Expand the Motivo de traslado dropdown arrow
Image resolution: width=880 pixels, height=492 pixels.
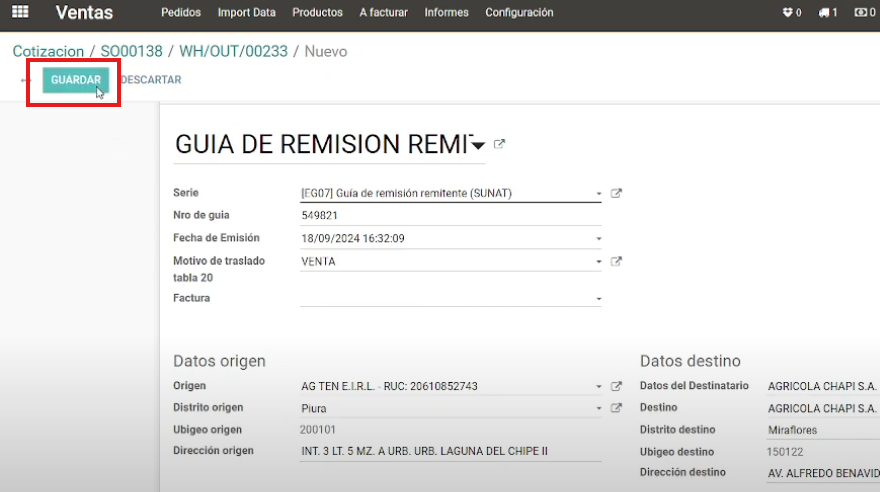coord(599,262)
